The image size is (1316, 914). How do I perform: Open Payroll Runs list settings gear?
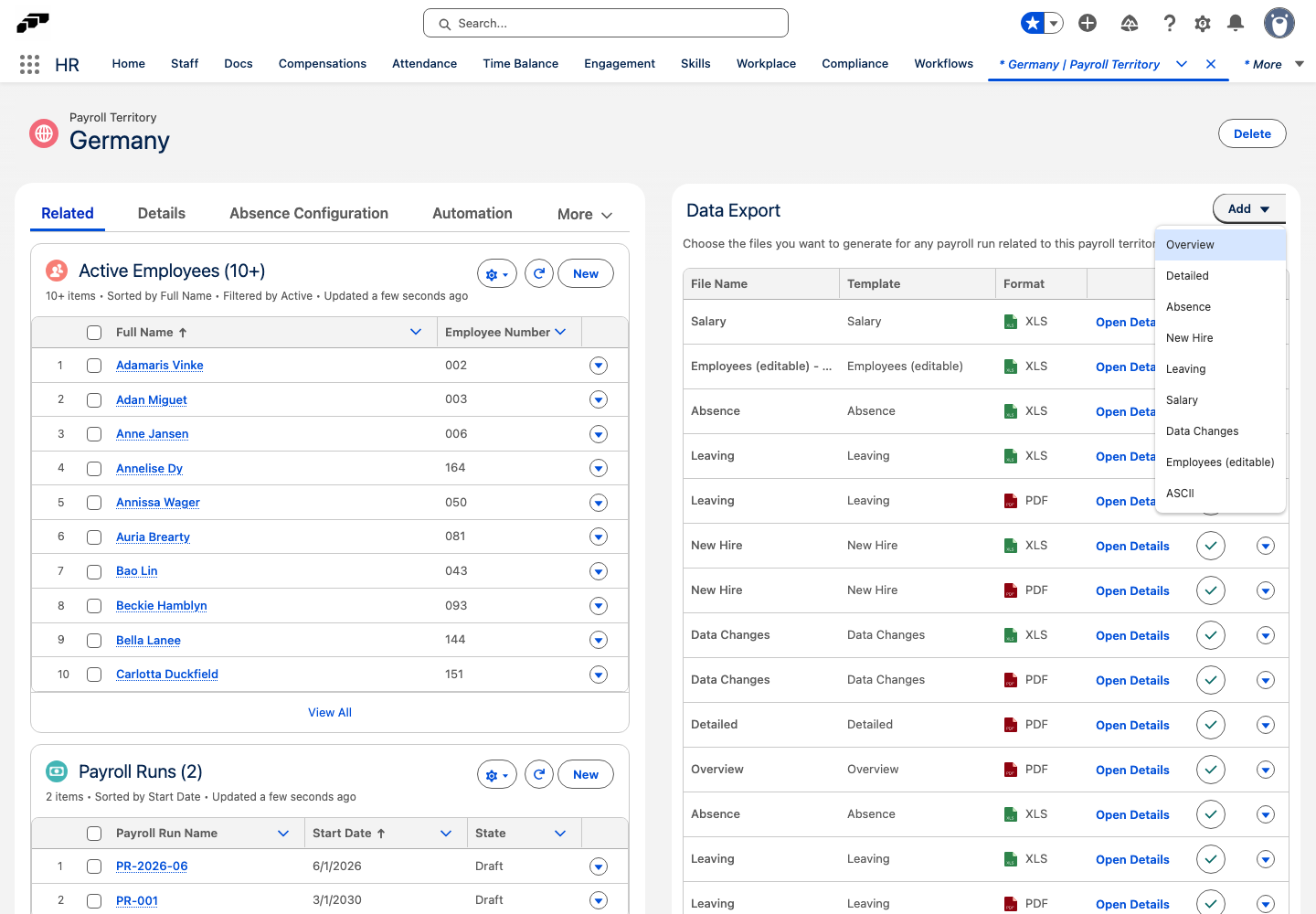click(x=497, y=774)
